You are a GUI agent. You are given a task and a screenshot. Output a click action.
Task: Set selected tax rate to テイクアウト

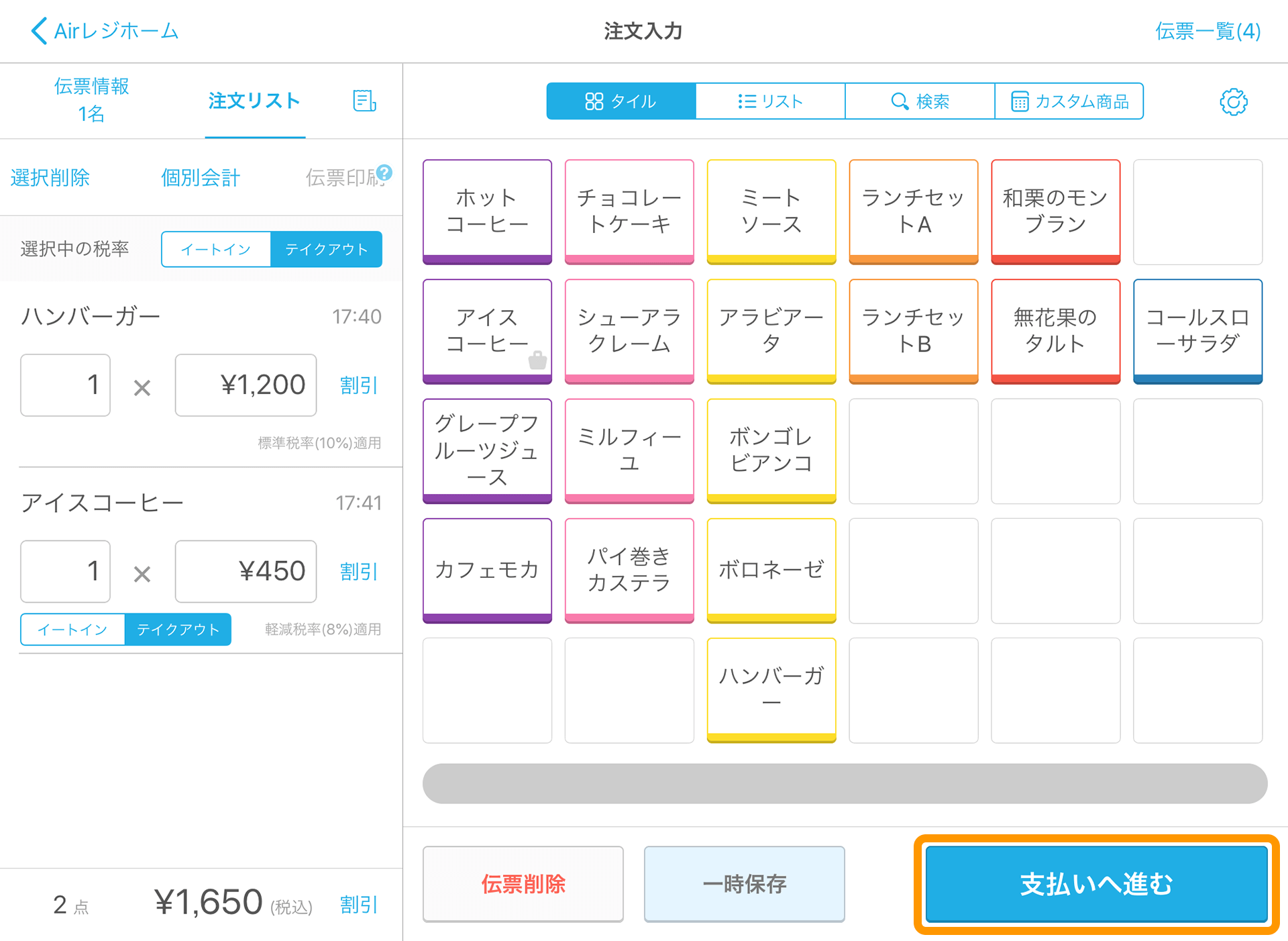point(327,250)
